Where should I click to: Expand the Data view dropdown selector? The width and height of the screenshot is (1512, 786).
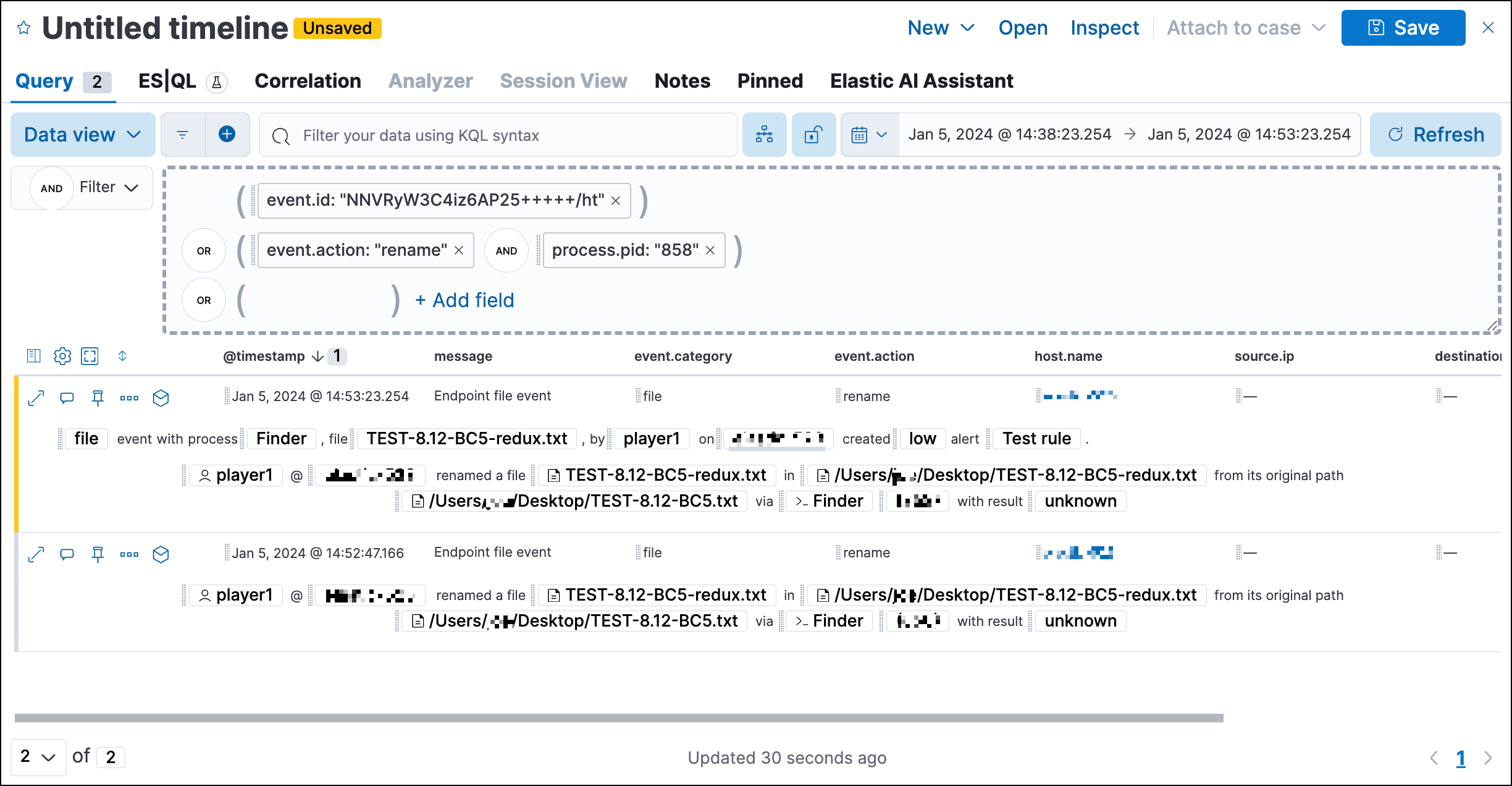(x=80, y=134)
